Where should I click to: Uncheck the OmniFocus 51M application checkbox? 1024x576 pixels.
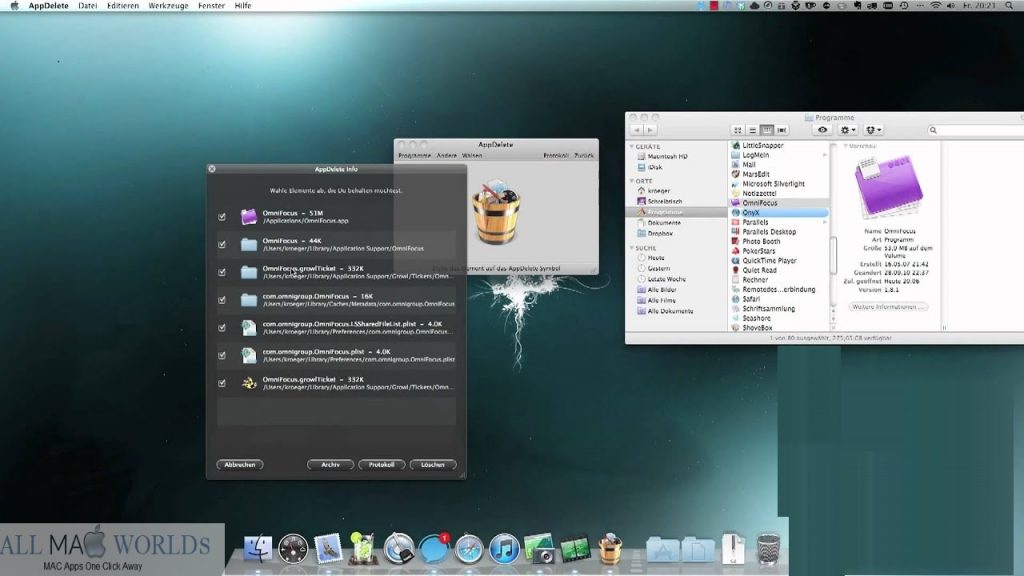point(222,217)
